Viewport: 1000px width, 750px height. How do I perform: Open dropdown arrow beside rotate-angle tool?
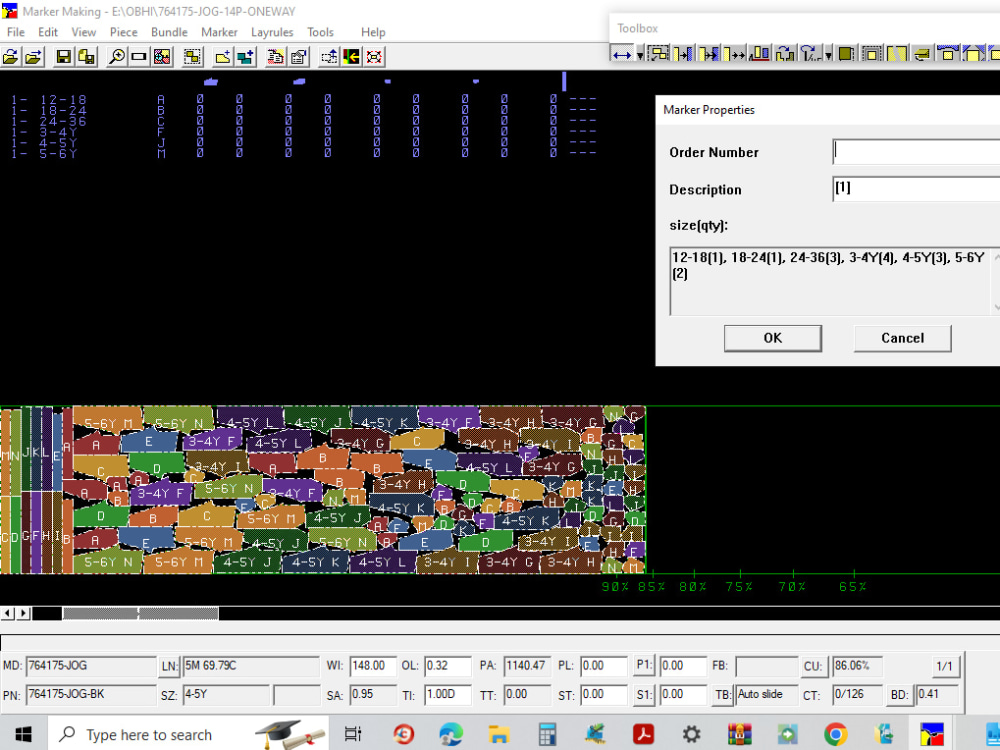(x=828, y=55)
